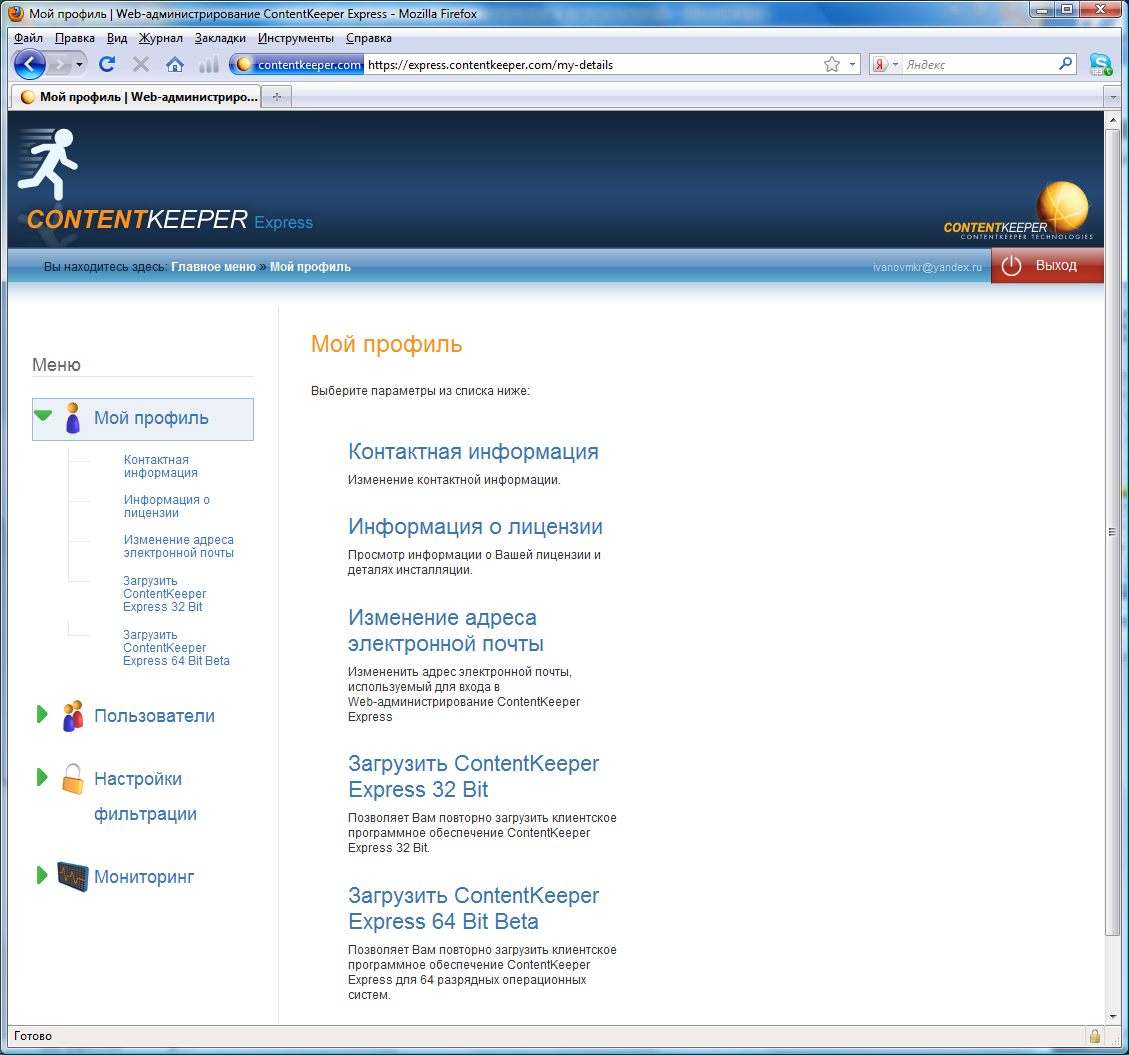Open the Журнал menu
This screenshot has height=1055, width=1129.
point(161,38)
